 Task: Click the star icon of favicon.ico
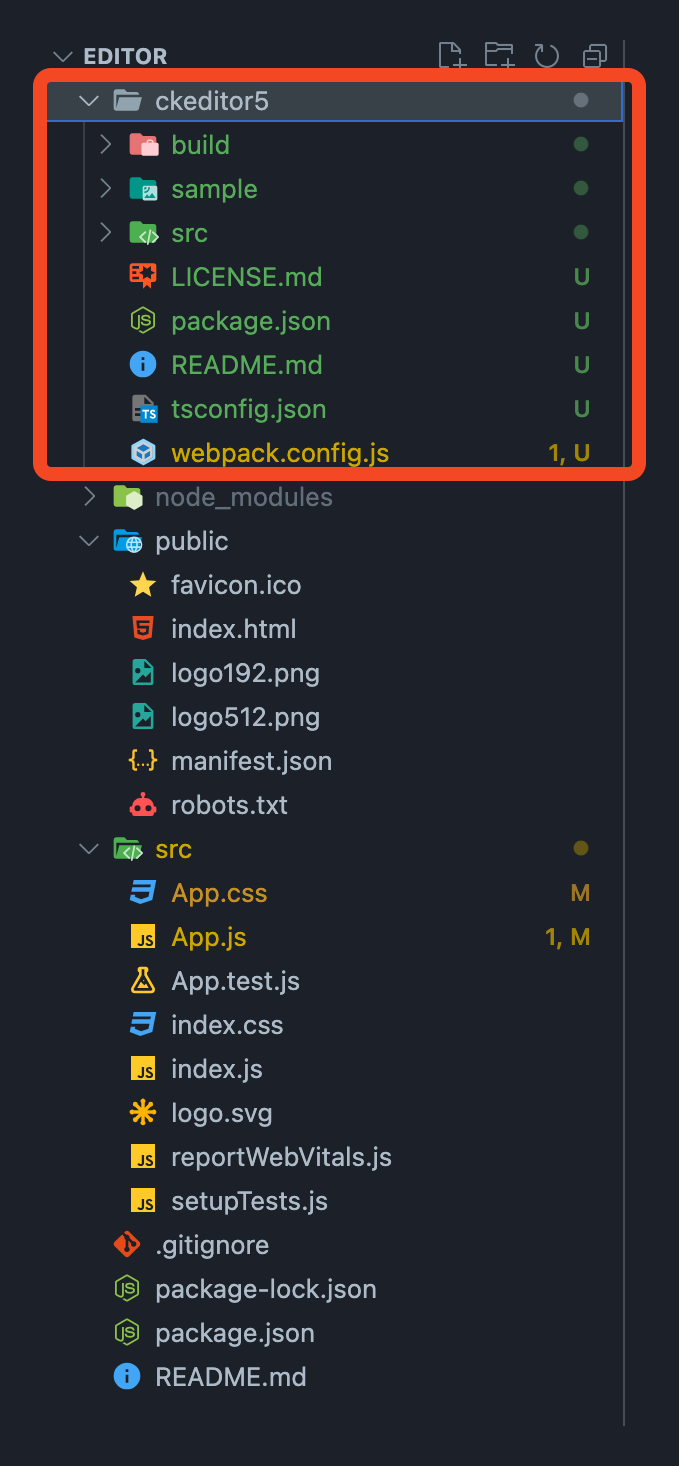pos(143,585)
